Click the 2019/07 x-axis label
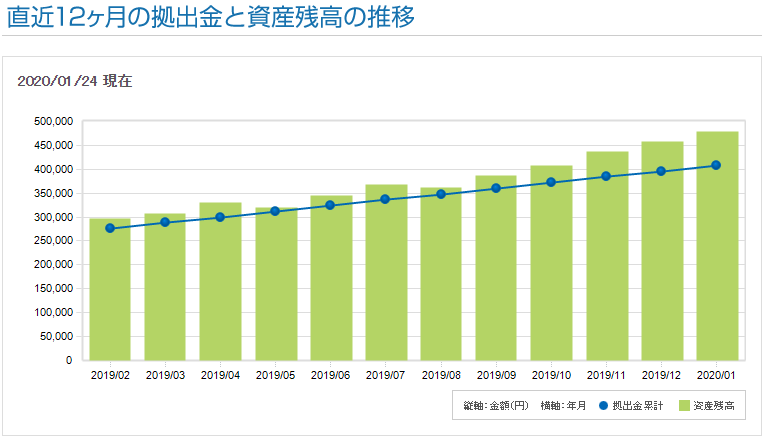 pyautogui.click(x=385, y=375)
